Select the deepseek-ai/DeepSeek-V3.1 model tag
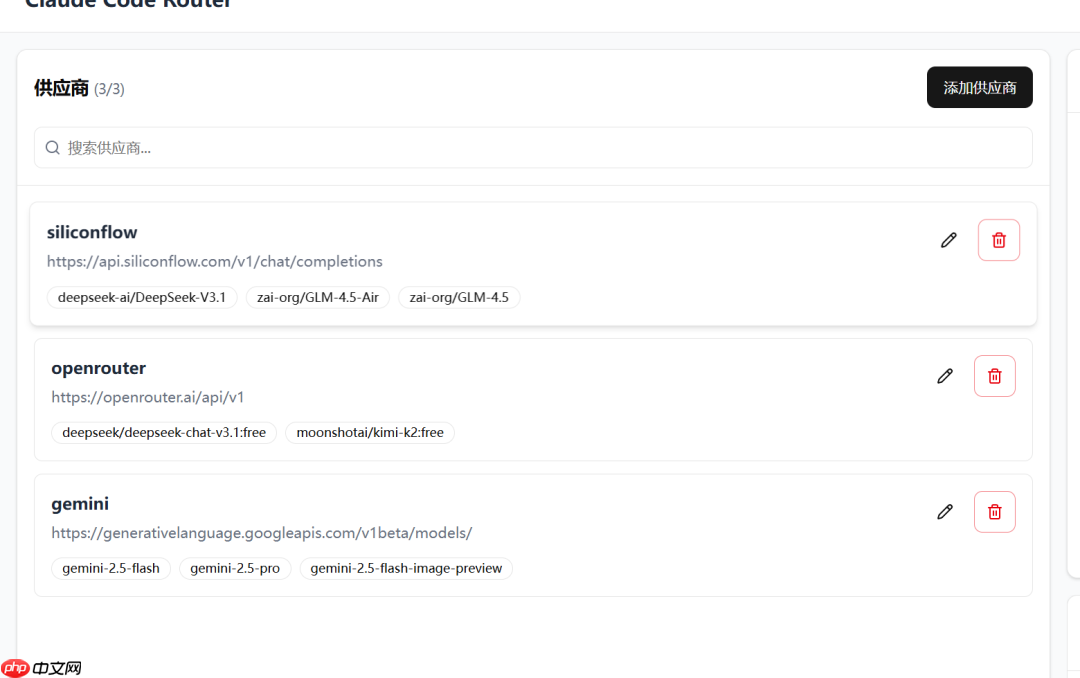 (141, 297)
